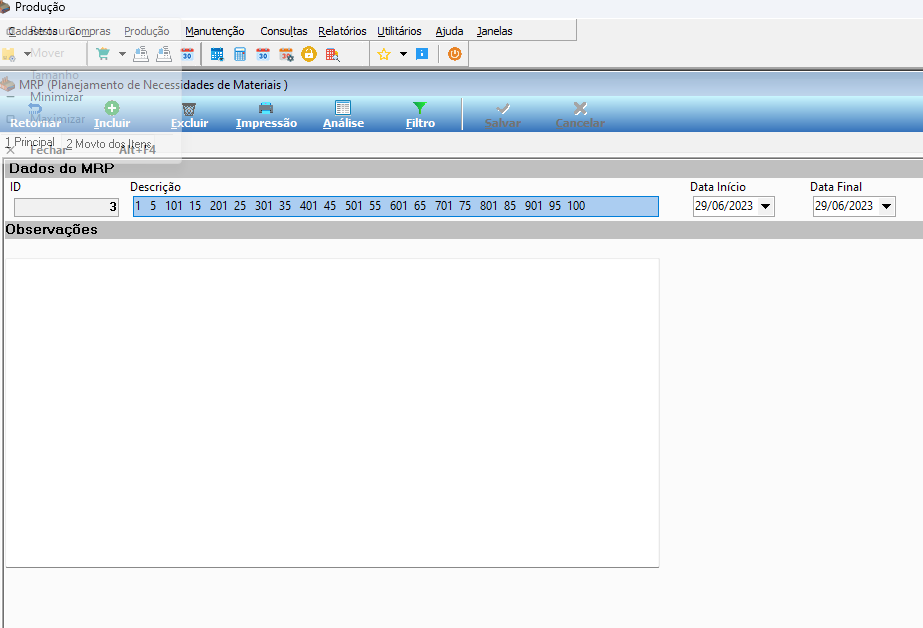Open the Filtro green funnel button
The width and height of the screenshot is (923, 628).
pos(420,115)
